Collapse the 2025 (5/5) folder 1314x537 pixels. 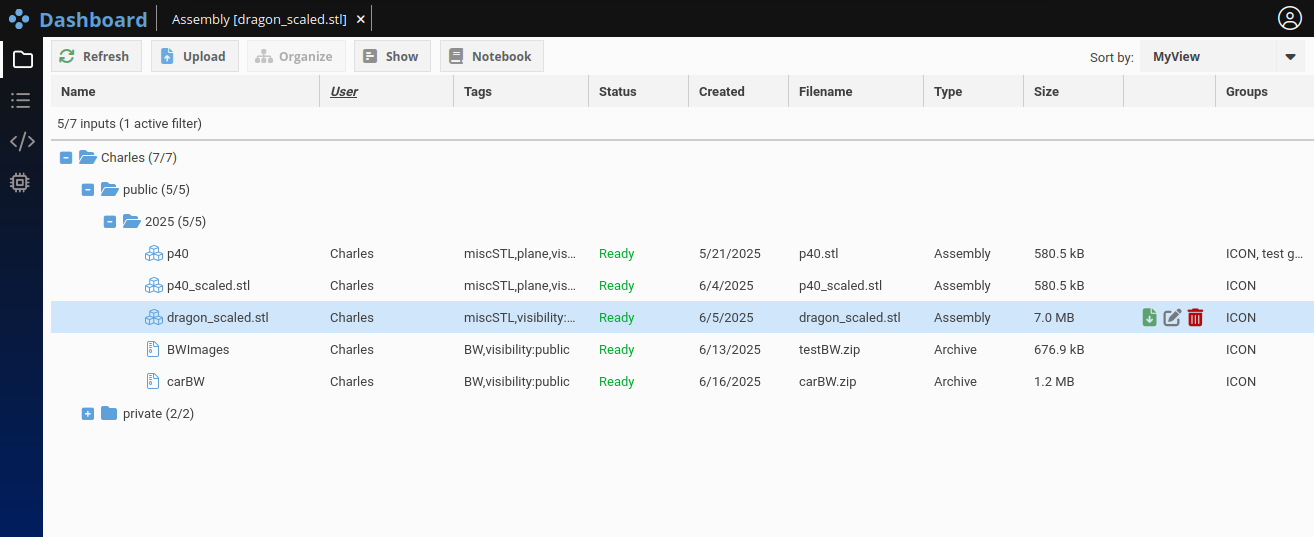(x=110, y=222)
